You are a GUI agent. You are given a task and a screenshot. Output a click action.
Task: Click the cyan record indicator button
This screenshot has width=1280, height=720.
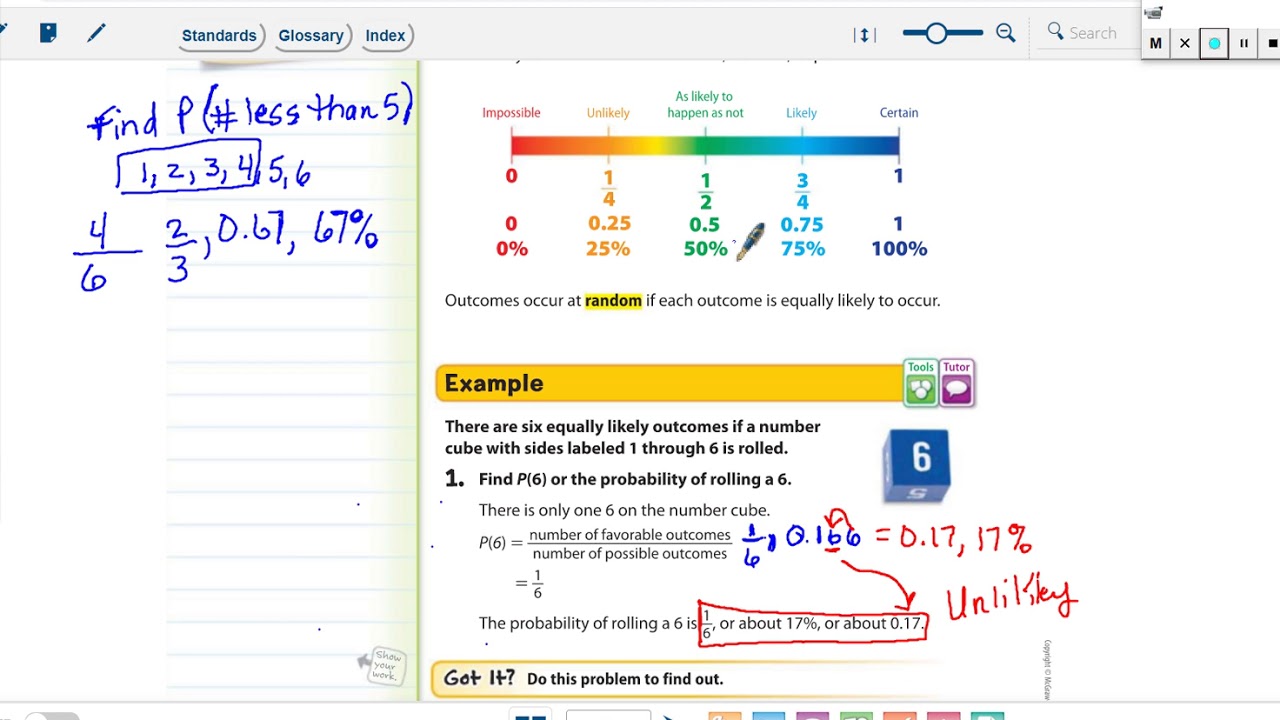1214,43
